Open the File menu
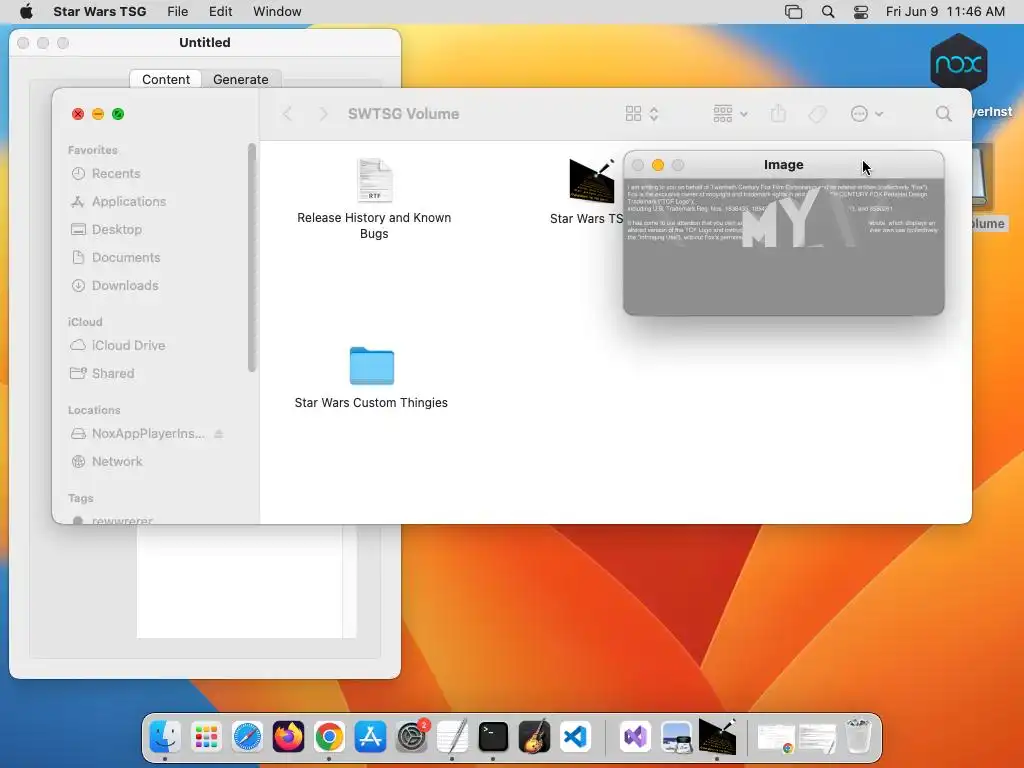The width and height of the screenshot is (1024, 768). [x=178, y=11]
